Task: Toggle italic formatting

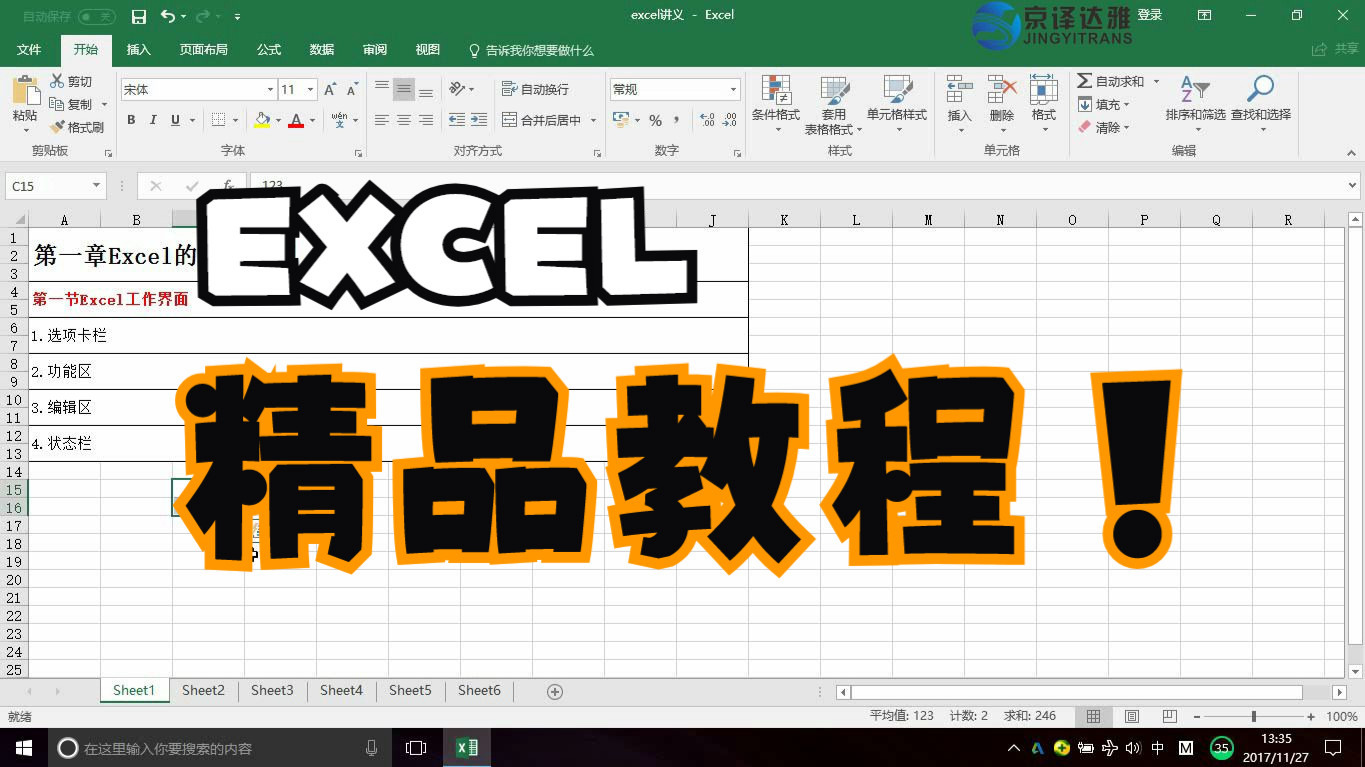Action: 151,119
